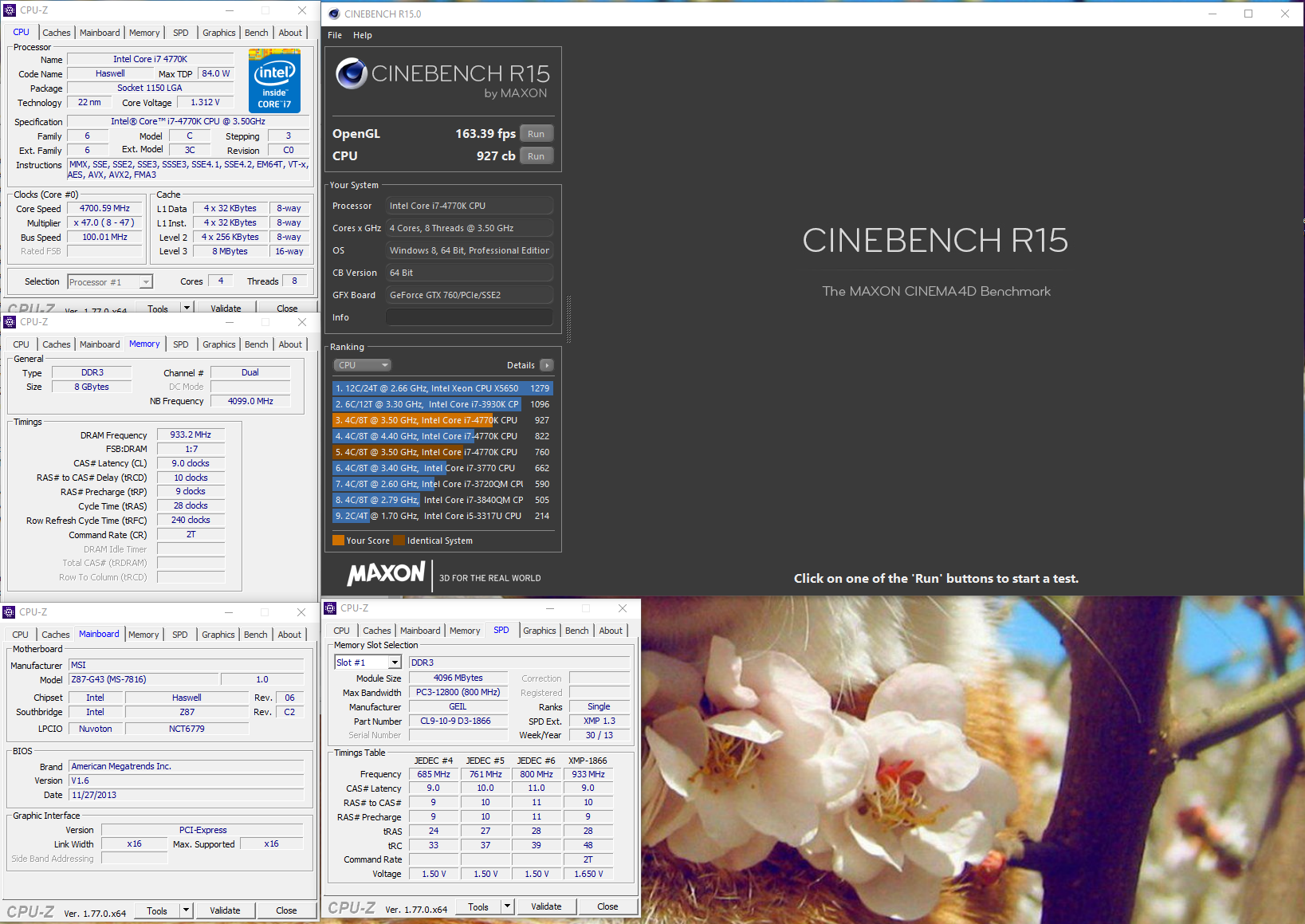1305x924 pixels.
Task: Click the orange Your Score legend swatch
Action: (338, 541)
